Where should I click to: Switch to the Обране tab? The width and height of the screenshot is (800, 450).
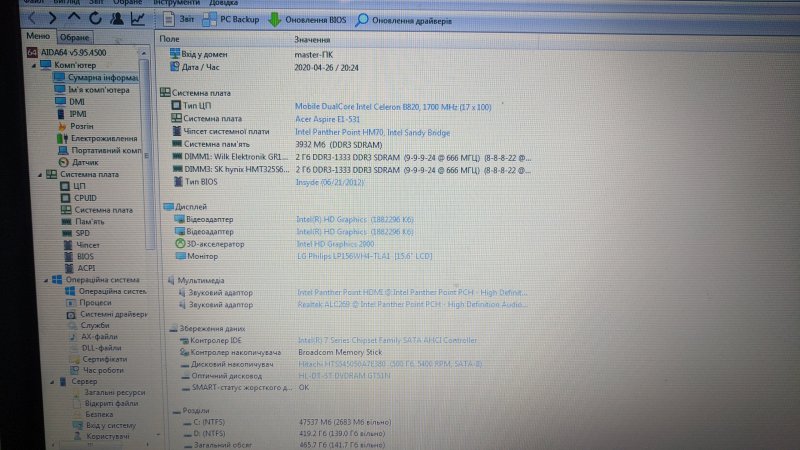72,37
